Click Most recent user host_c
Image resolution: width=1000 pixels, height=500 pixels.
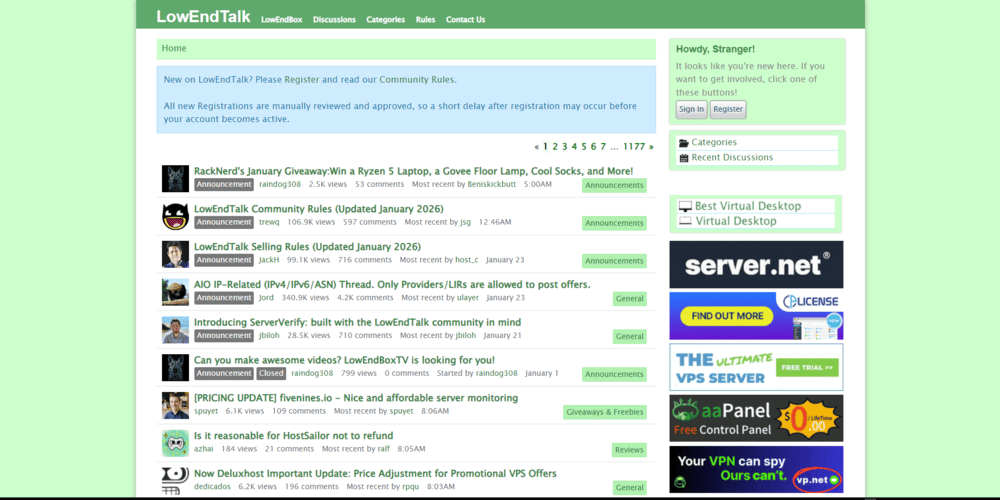pyautogui.click(x=467, y=260)
